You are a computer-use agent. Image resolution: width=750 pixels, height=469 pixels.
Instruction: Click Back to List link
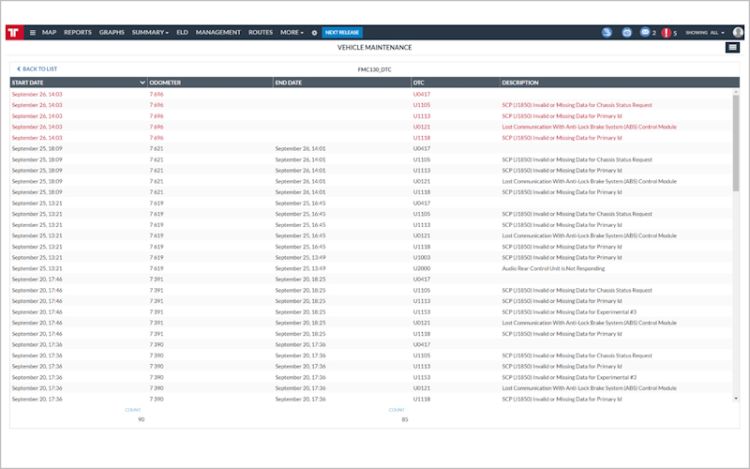coord(37,69)
